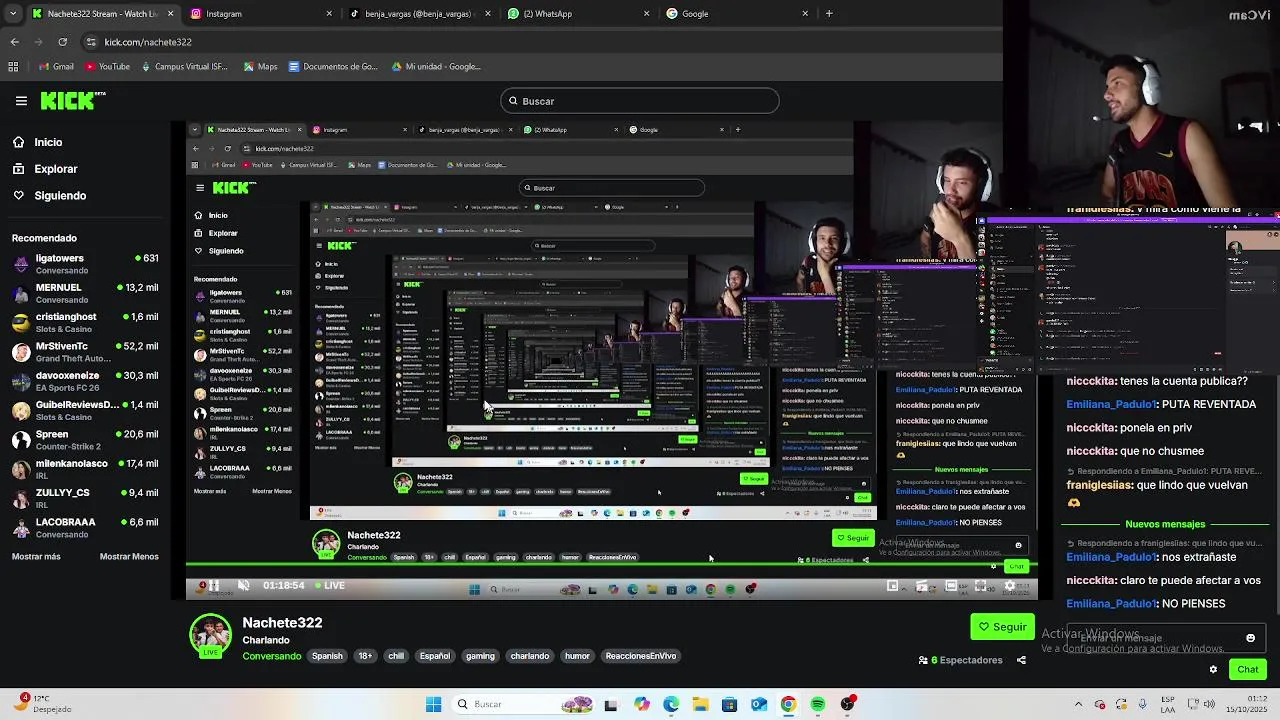Open a new browser tab
This screenshot has width=1280, height=720.
[x=829, y=14]
